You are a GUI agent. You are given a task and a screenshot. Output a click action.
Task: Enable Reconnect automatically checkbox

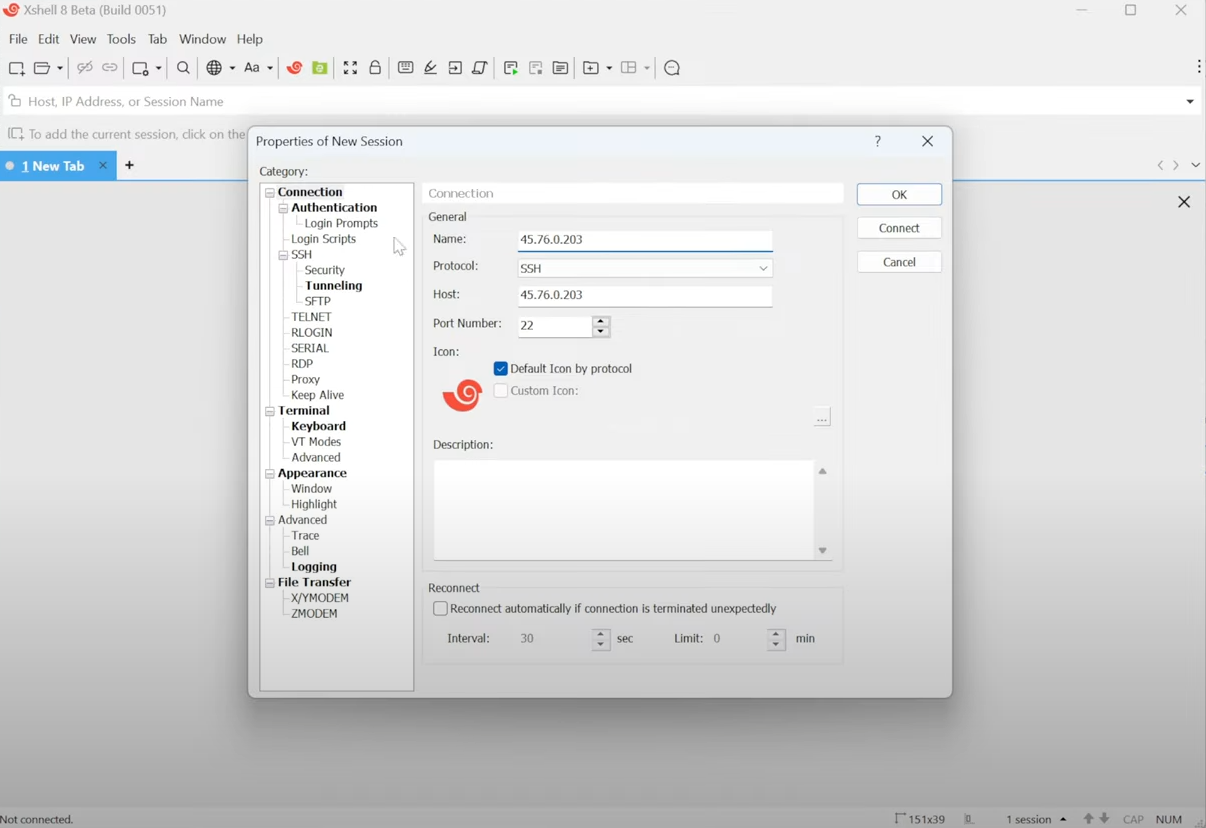(x=440, y=609)
